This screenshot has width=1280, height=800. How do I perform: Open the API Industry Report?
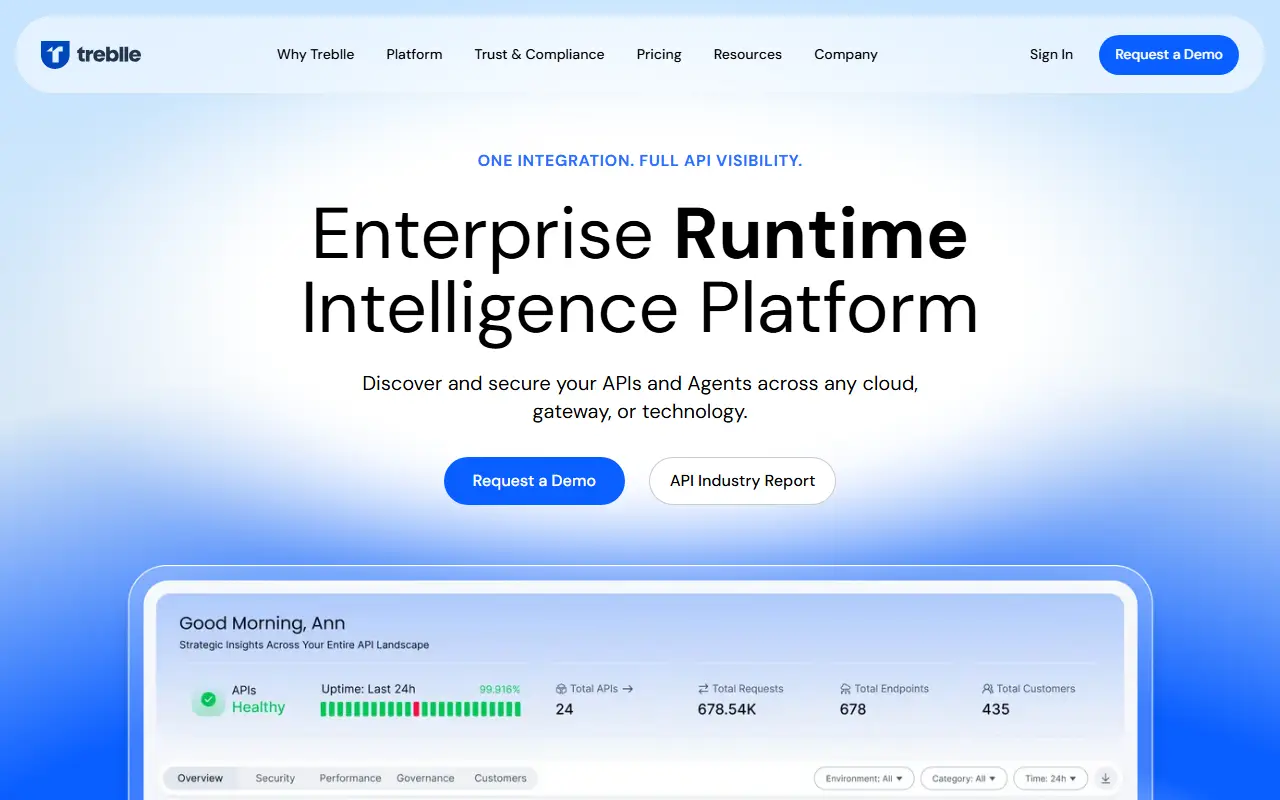coord(742,481)
